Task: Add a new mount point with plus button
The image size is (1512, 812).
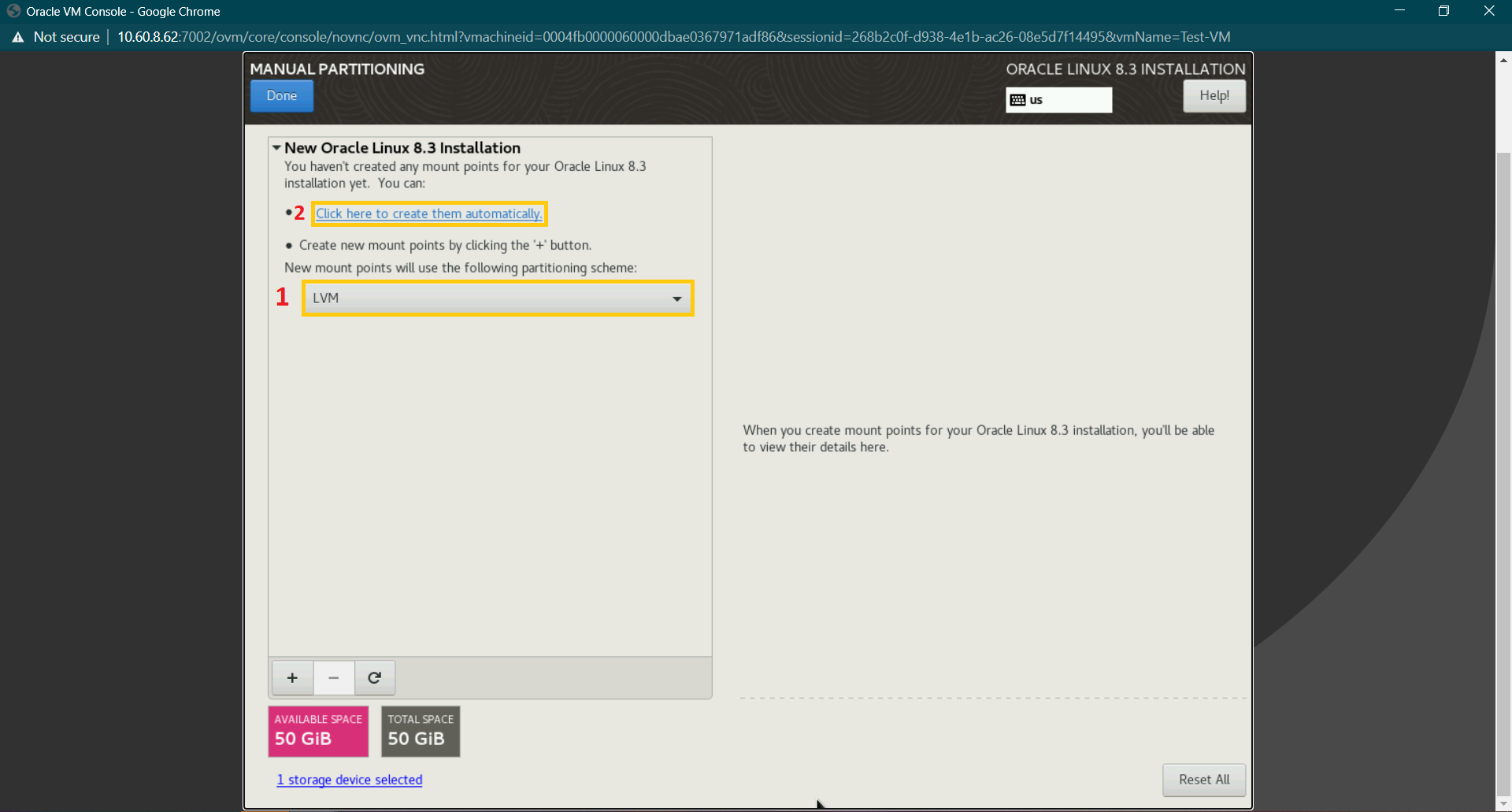Action: pyautogui.click(x=292, y=678)
